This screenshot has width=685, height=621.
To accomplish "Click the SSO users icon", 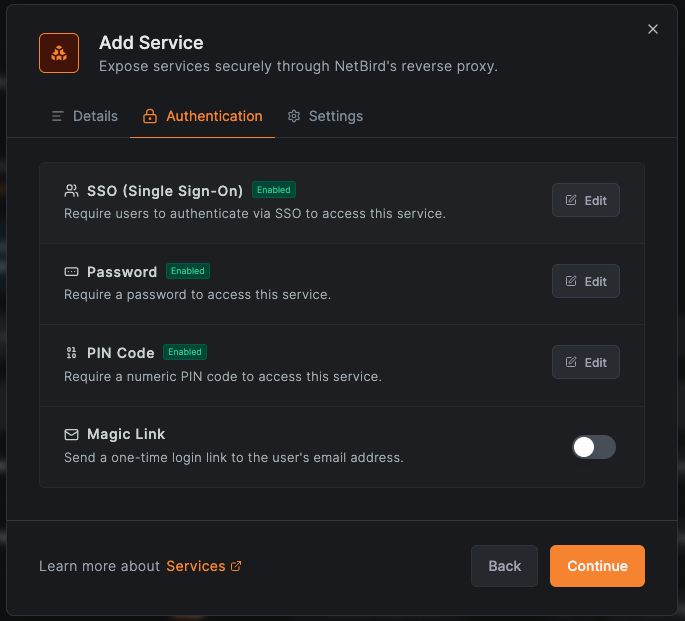I will [x=71, y=190].
